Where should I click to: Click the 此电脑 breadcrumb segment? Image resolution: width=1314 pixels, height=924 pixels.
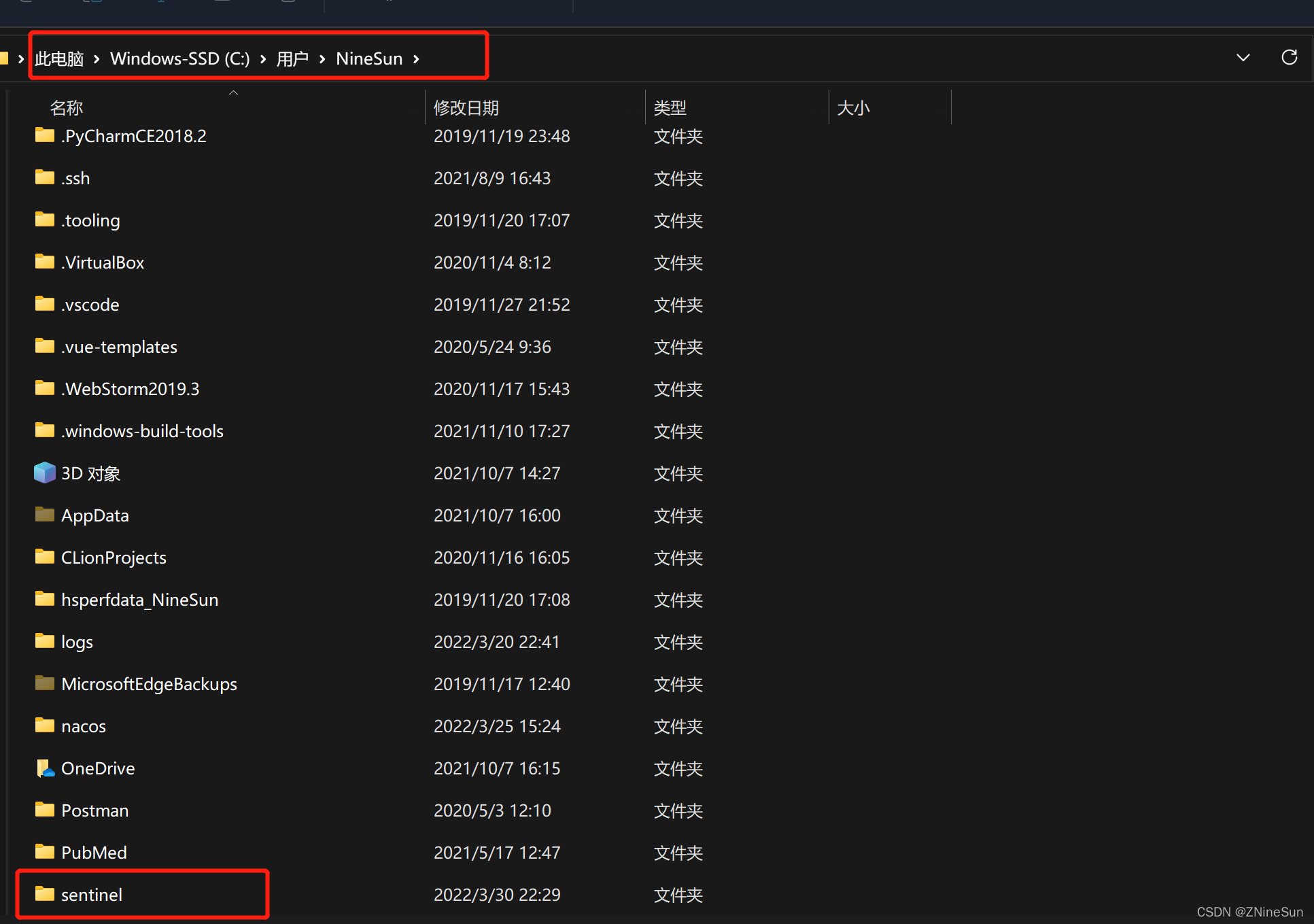tap(59, 59)
